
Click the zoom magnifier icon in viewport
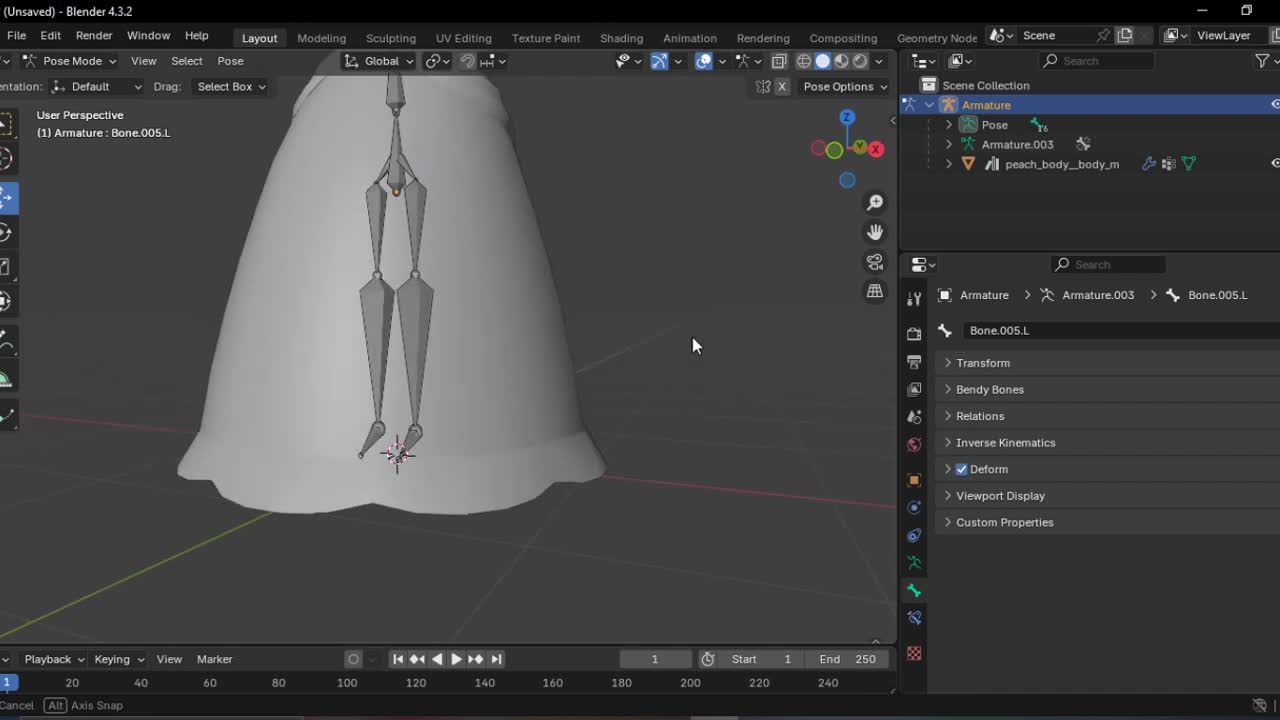[875, 203]
